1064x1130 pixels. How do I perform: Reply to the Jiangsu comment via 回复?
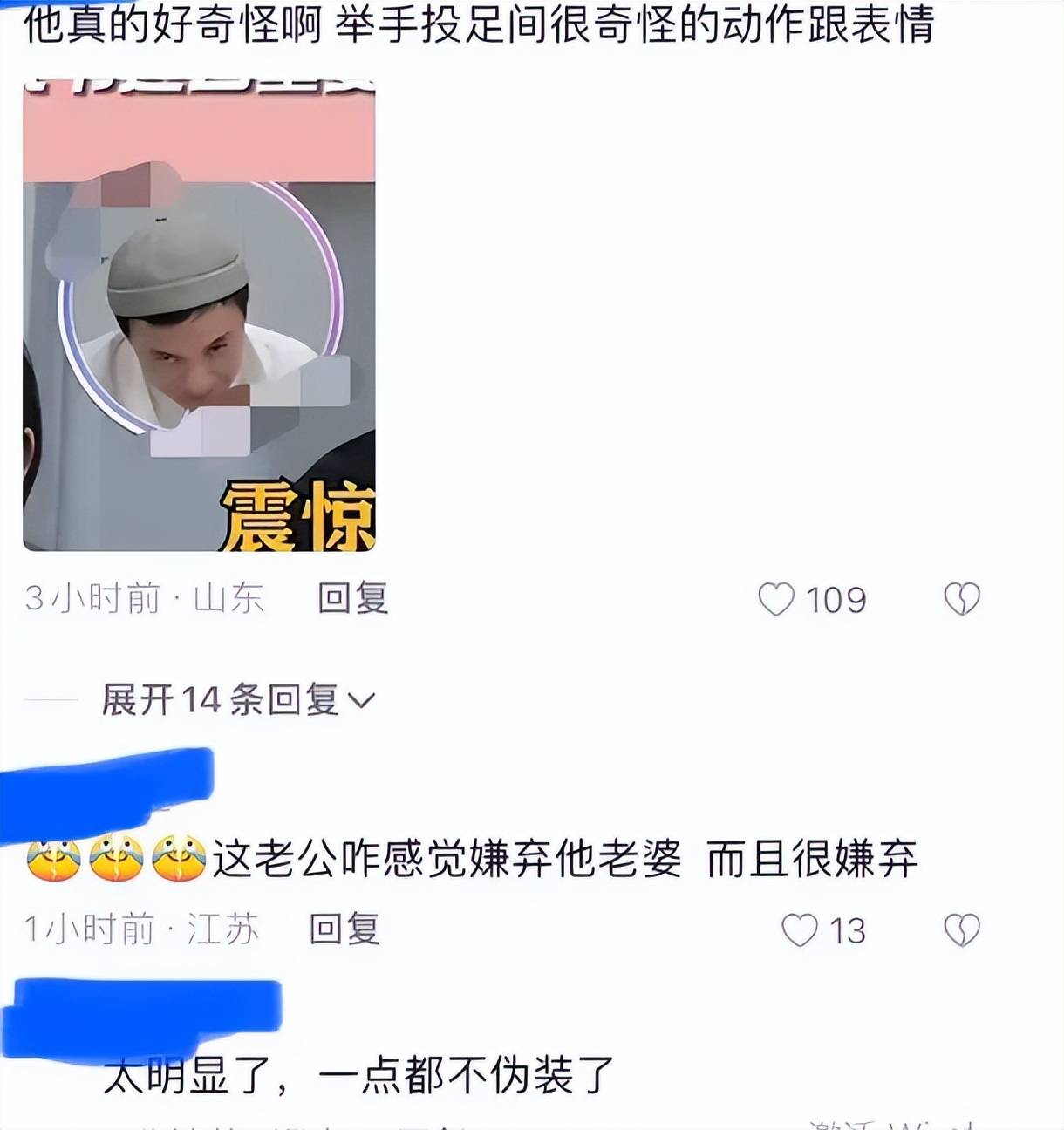pyautogui.click(x=345, y=929)
